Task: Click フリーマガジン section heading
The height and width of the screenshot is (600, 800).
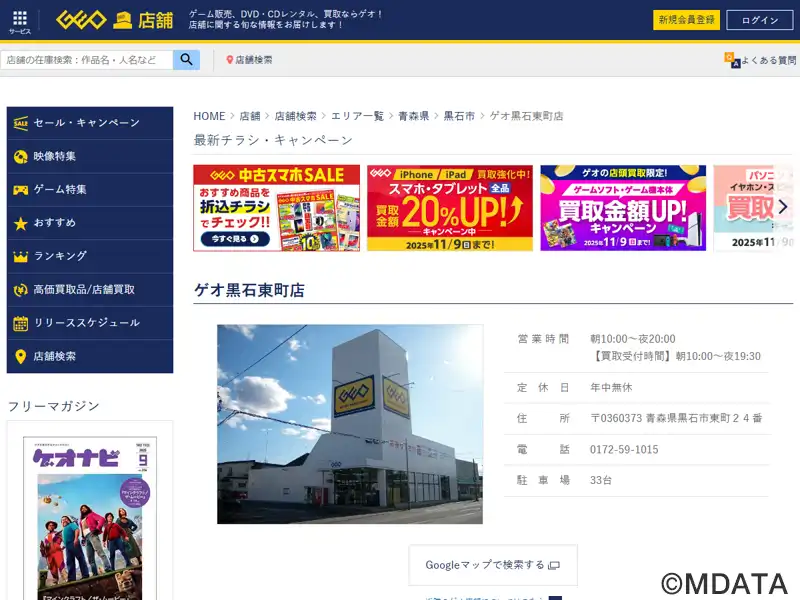Action: click(54, 406)
